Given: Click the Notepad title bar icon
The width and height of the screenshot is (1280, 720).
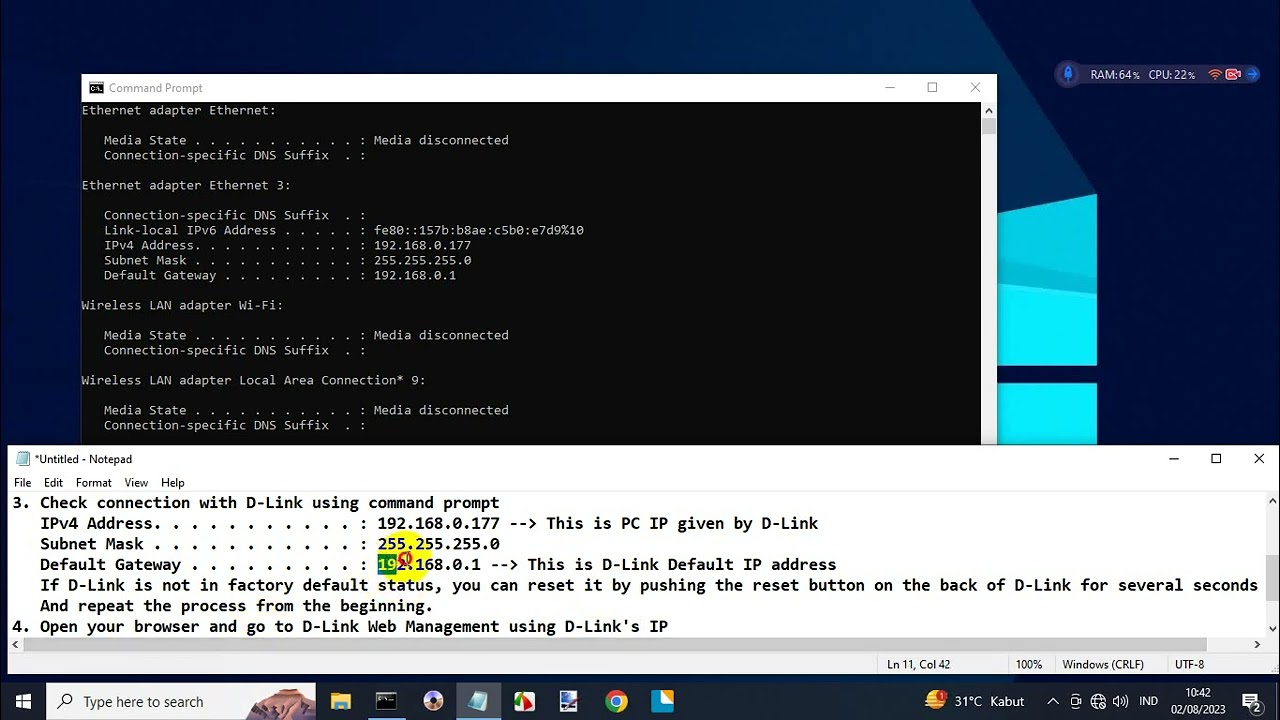Looking at the screenshot, I should point(23,459).
